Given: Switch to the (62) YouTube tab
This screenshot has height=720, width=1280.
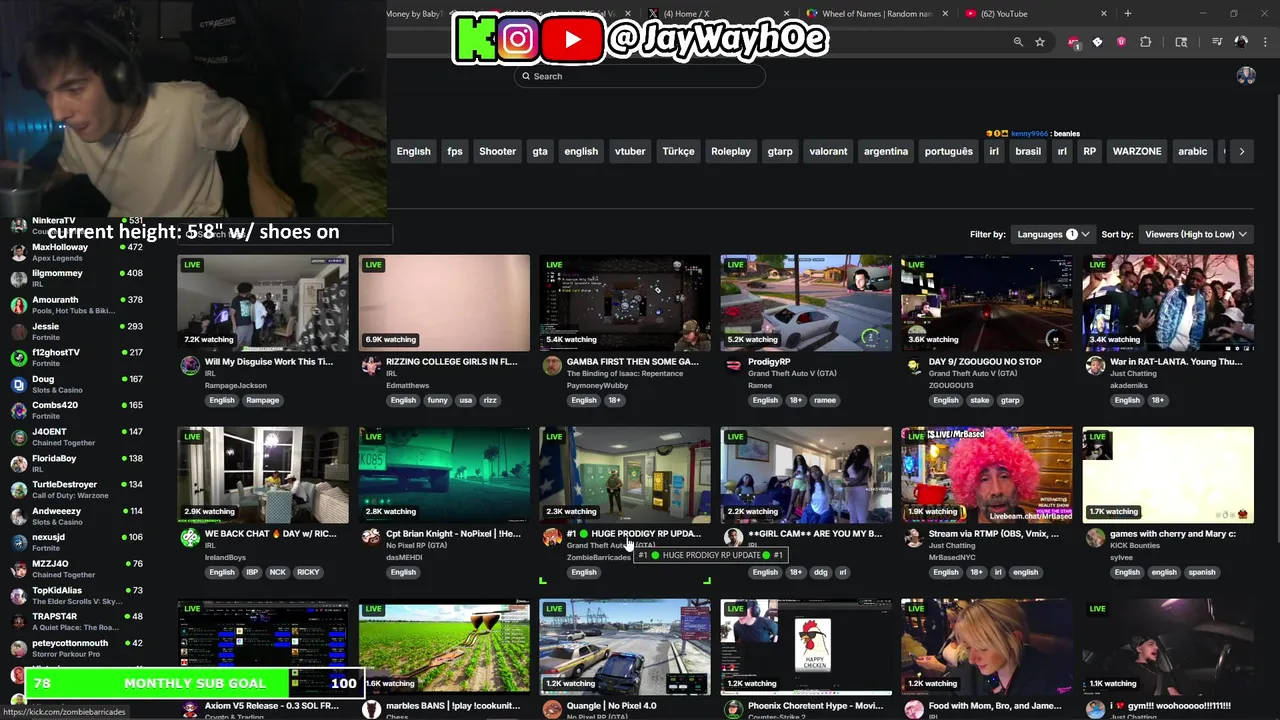Looking at the screenshot, I should coord(1036,14).
